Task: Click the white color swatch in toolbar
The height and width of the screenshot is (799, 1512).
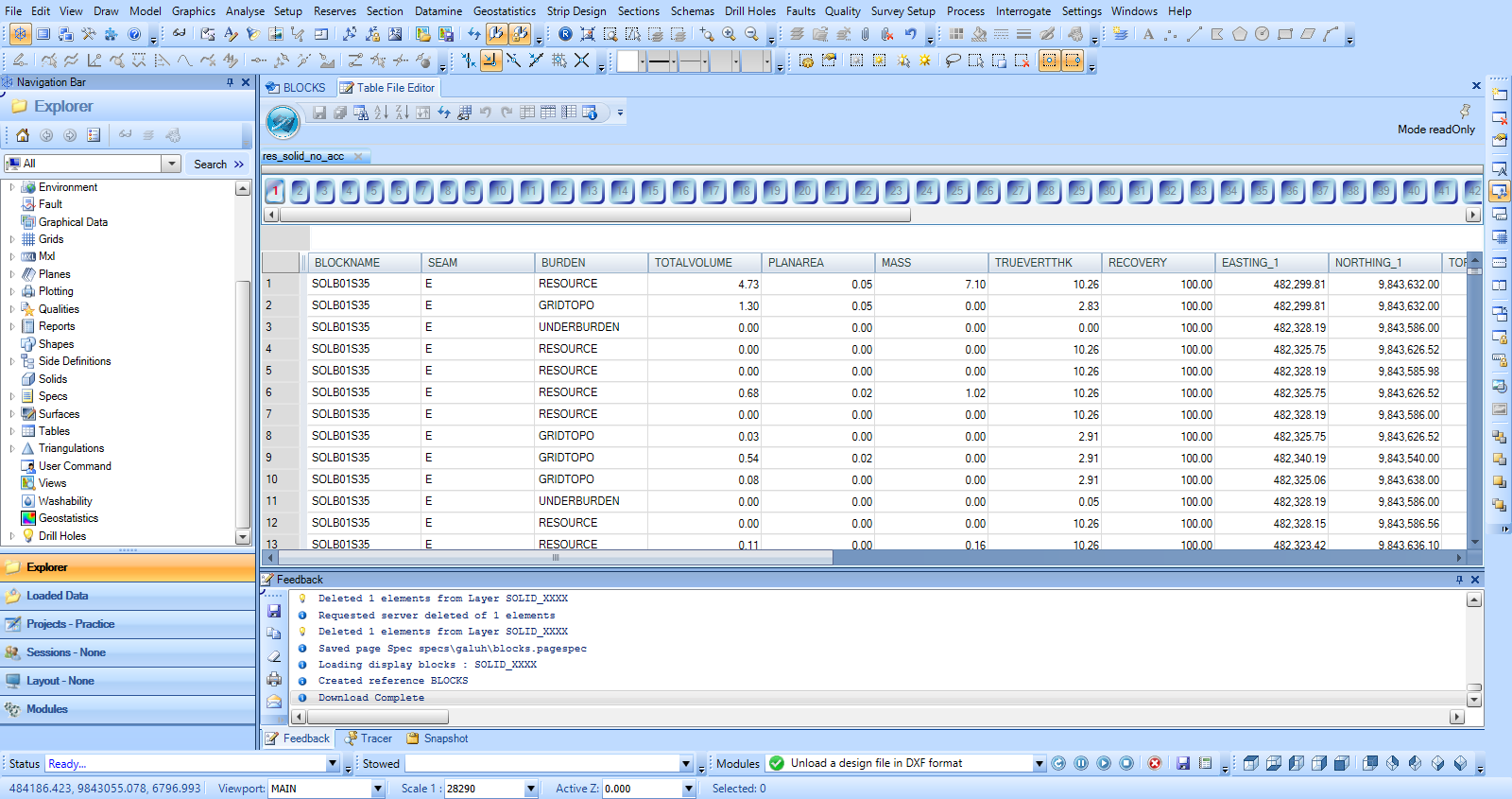Action: (x=627, y=61)
